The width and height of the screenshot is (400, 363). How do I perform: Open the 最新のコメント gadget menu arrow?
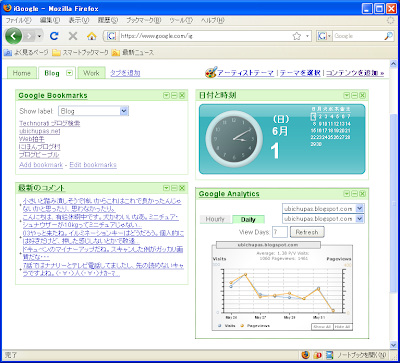coord(166,188)
